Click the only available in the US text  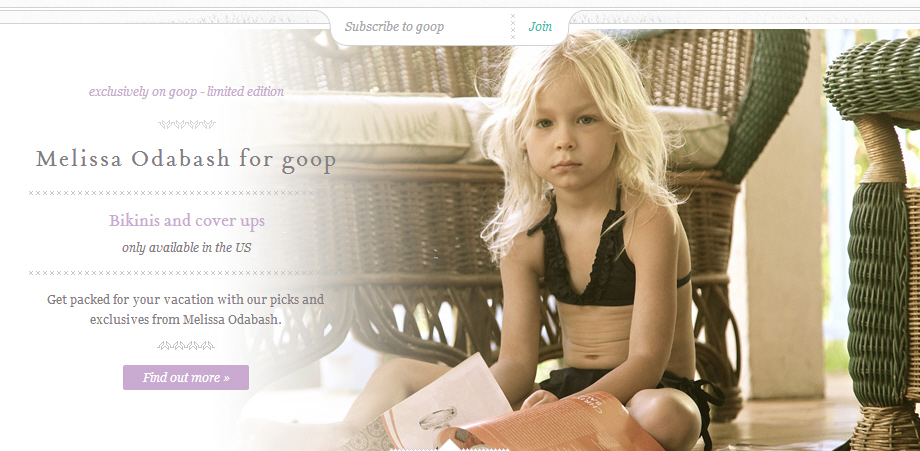187,247
